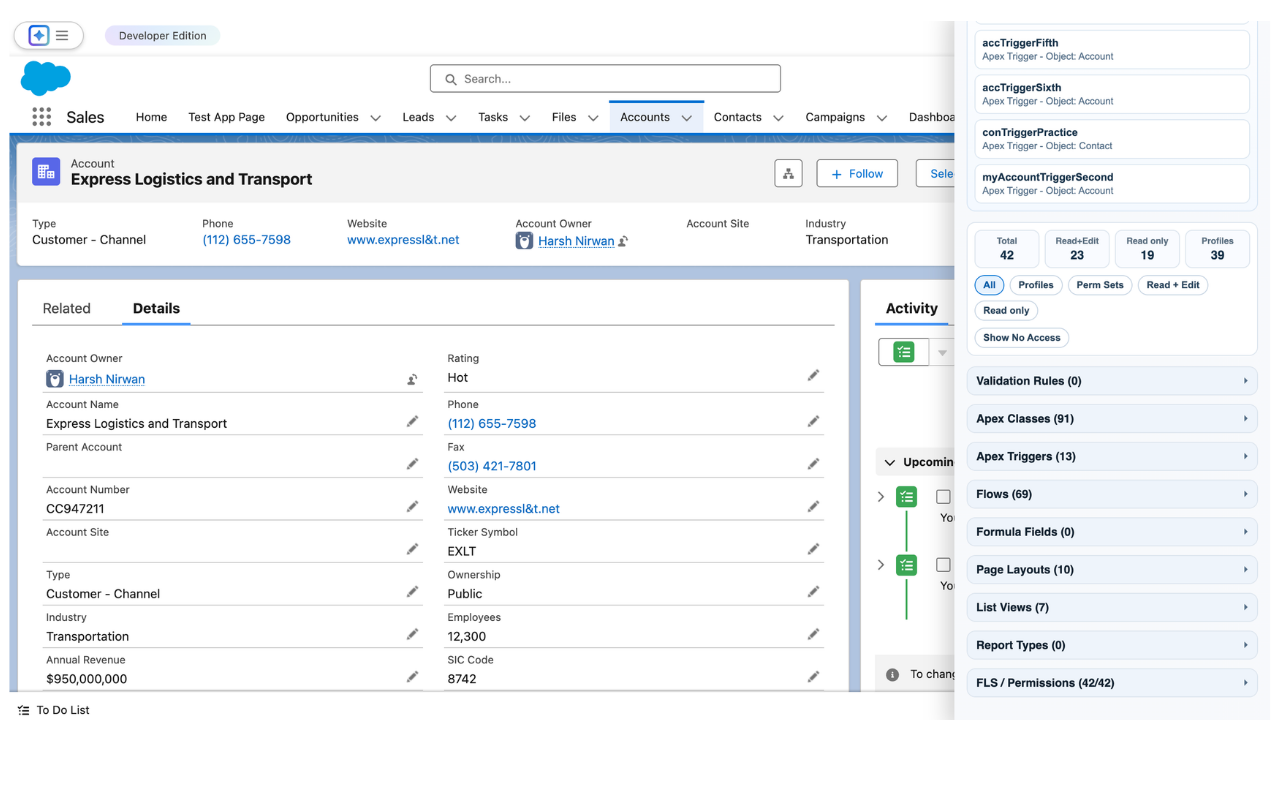Edit Account Site using the pencil icon
1280x800 pixels.
coord(412,549)
